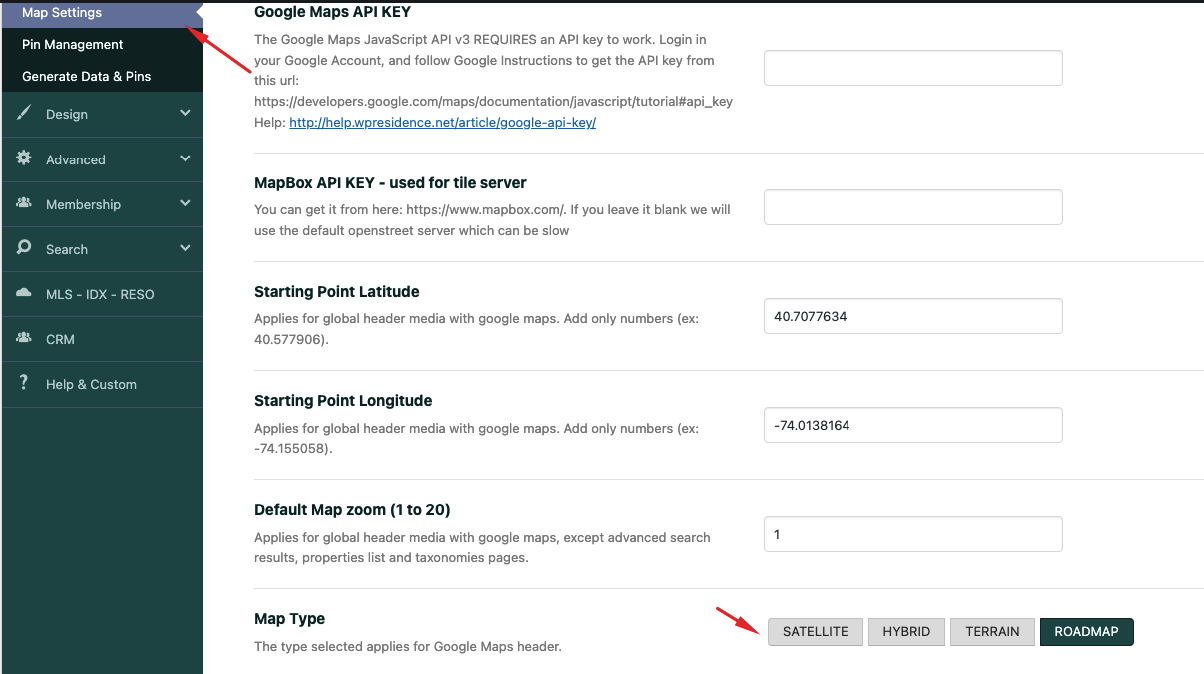Click 'The type selected applies for Google Maps header.' text
The height and width of the screenshot is (674, 1204).
coord(408,647)
